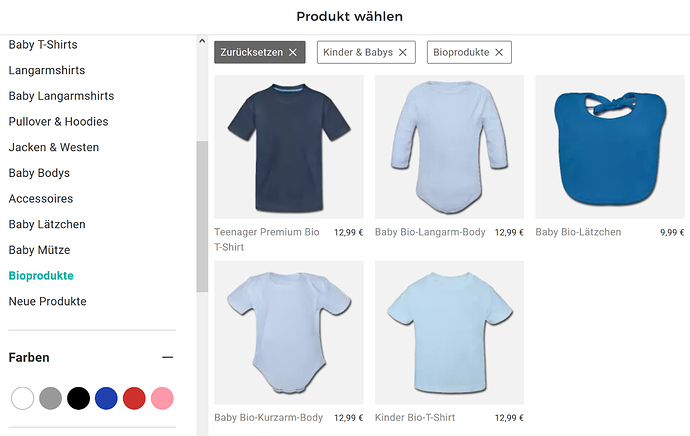Select the Teenager Premium Bio T-Shirt image
Screen dimensions: 690x436
coord(289,146)
